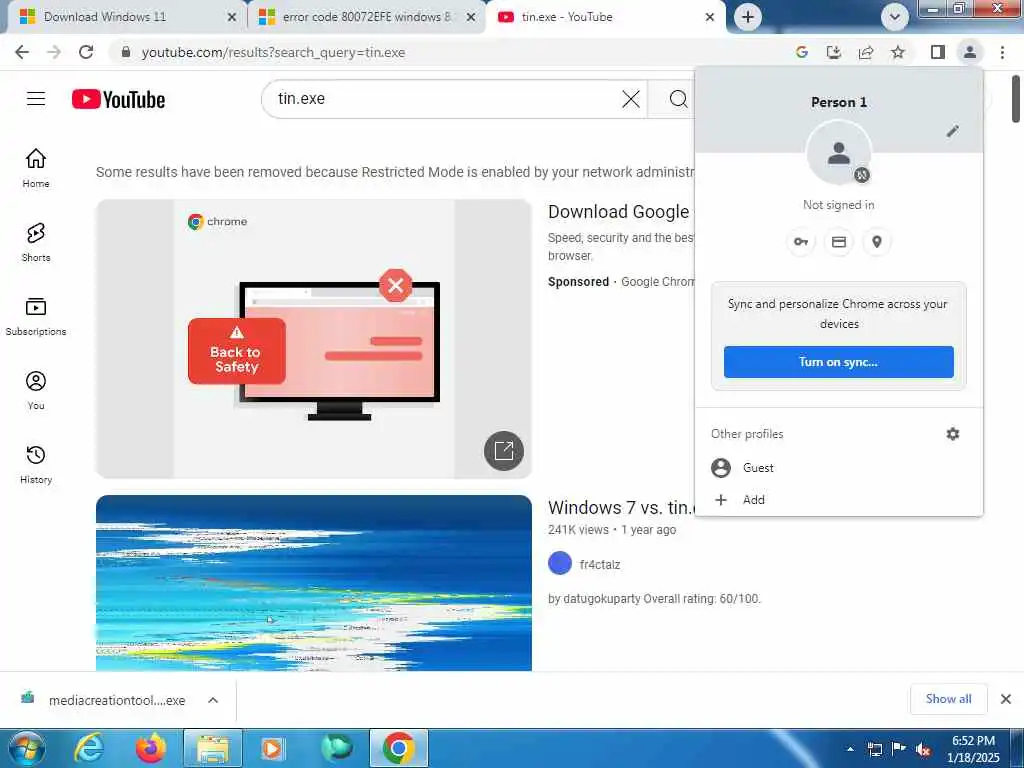Open passwords via key icon

[x=801, y=242]
